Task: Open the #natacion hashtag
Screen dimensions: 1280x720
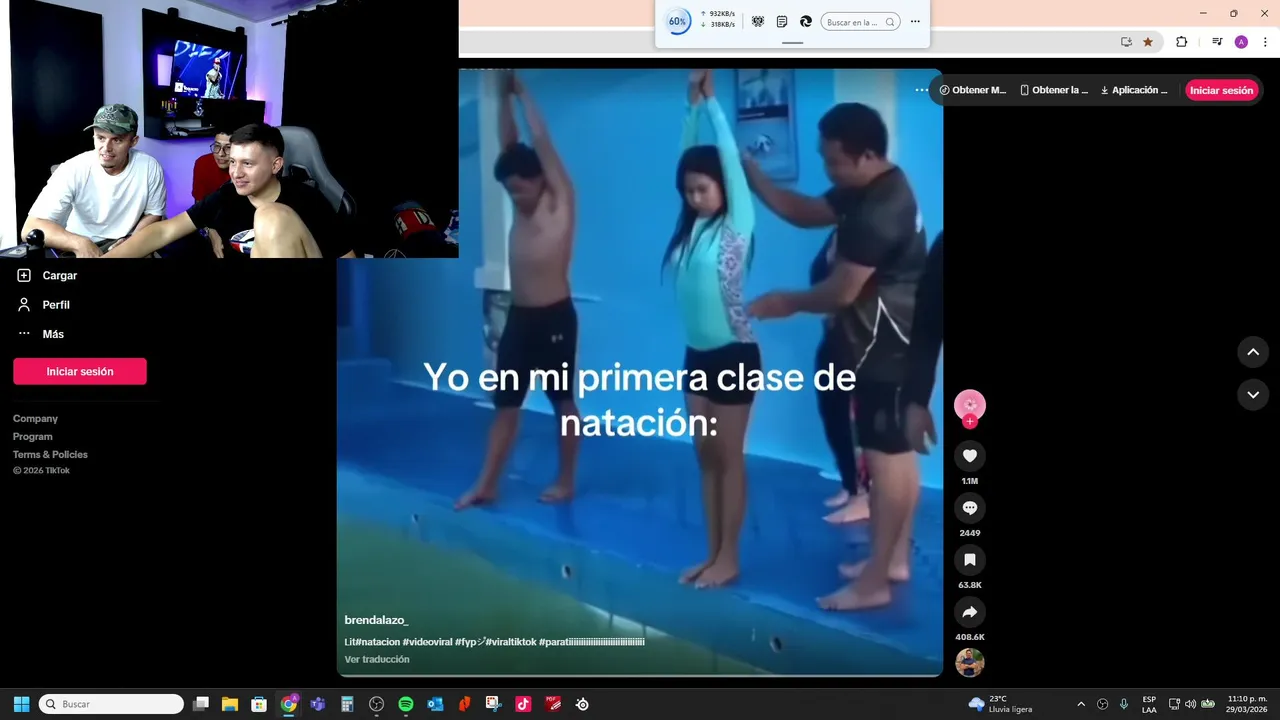Action: coord(378,642)
